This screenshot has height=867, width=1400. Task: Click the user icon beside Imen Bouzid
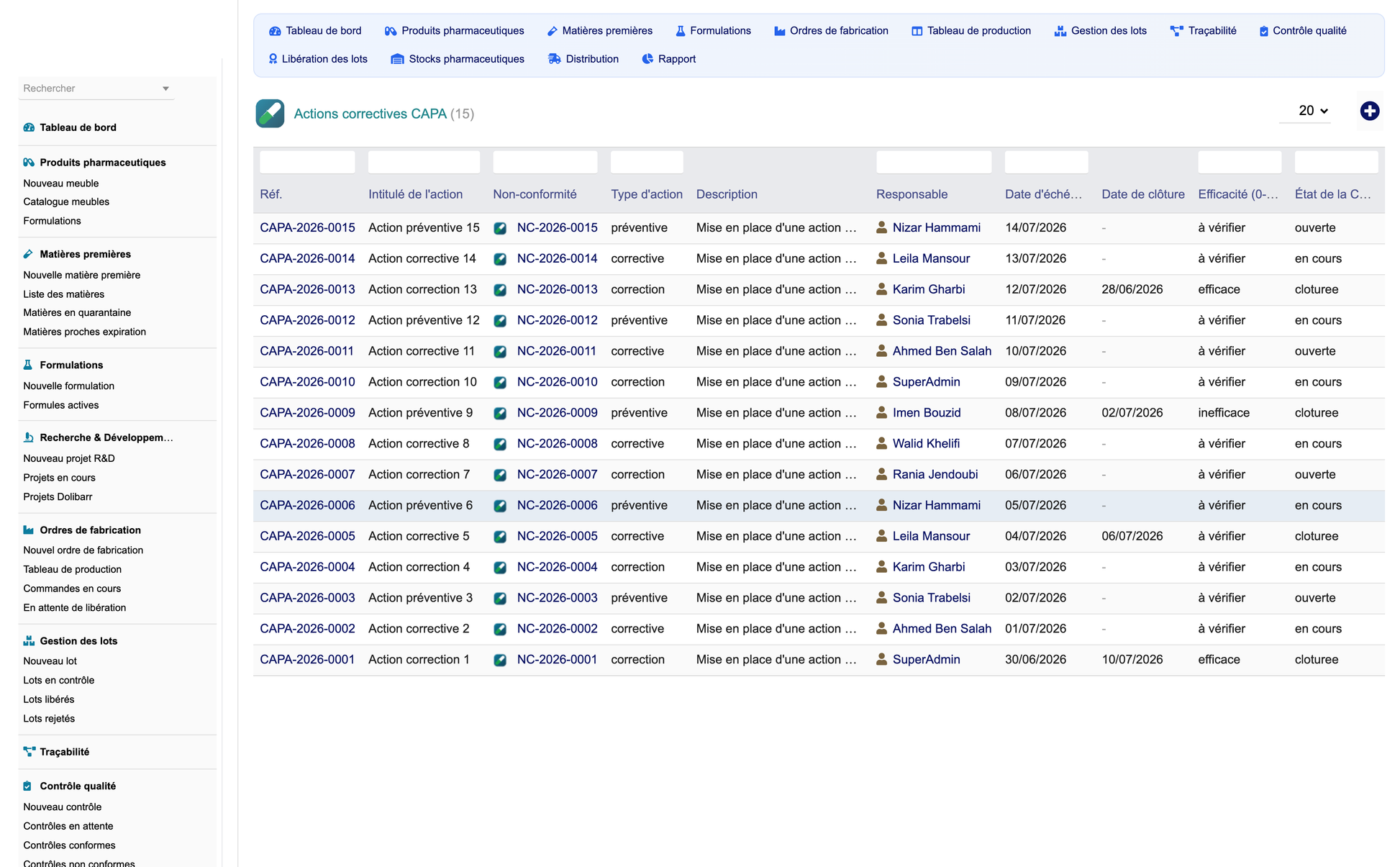(x=881, y=412)
